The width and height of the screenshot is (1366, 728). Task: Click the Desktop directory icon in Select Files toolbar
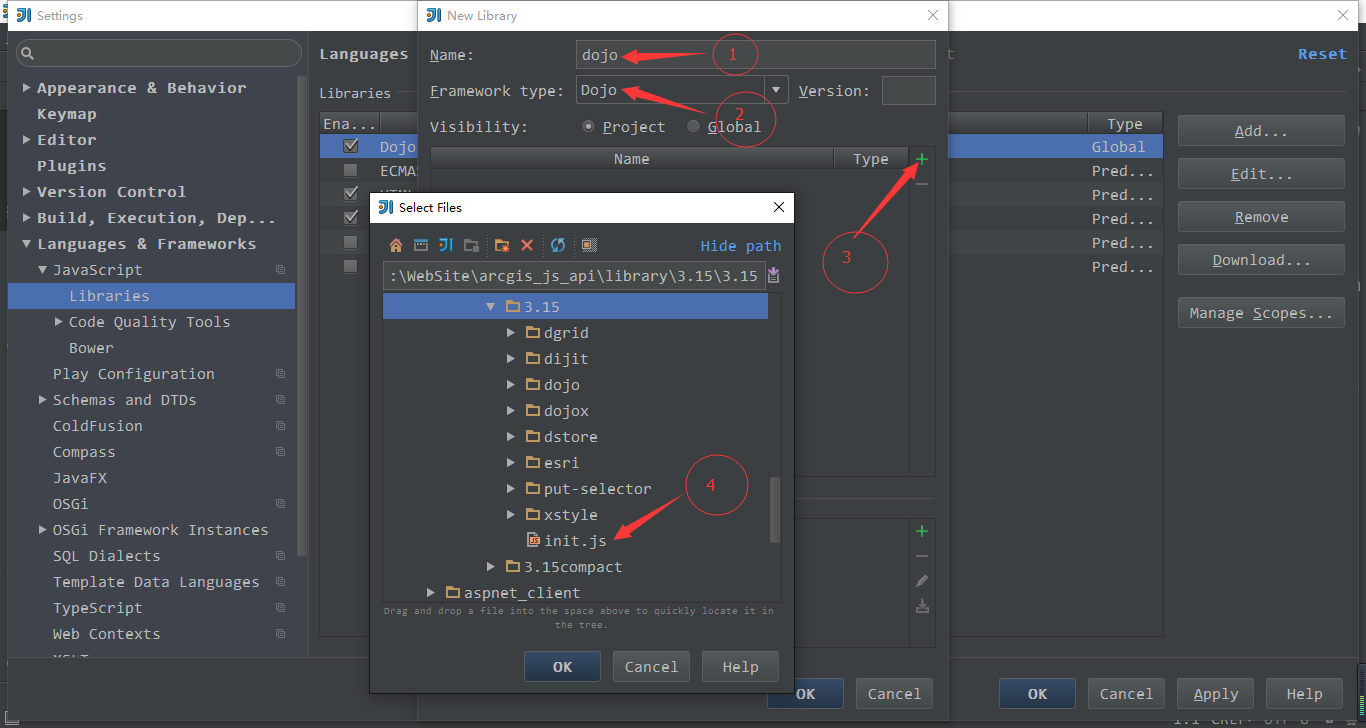click(421, 245)
